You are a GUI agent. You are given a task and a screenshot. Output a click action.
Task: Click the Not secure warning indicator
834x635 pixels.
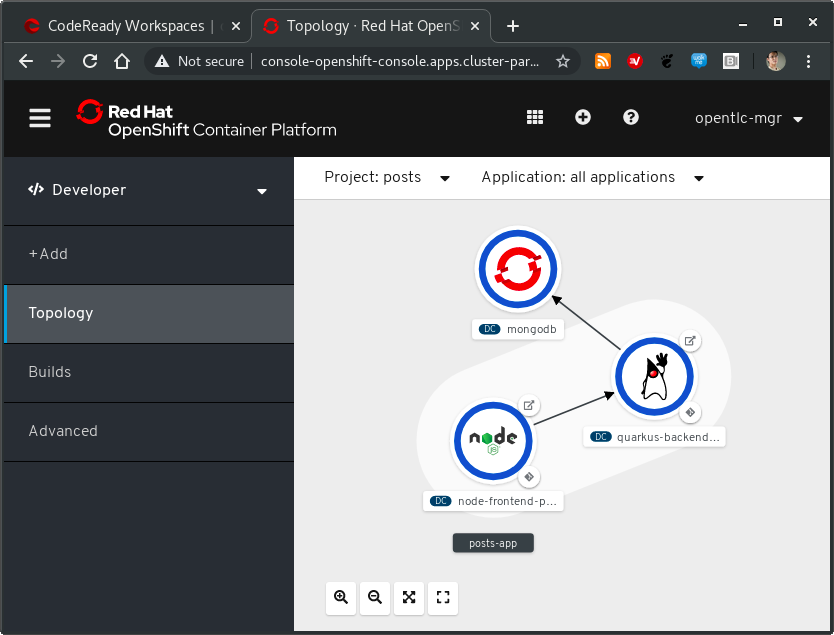(199, 62)
